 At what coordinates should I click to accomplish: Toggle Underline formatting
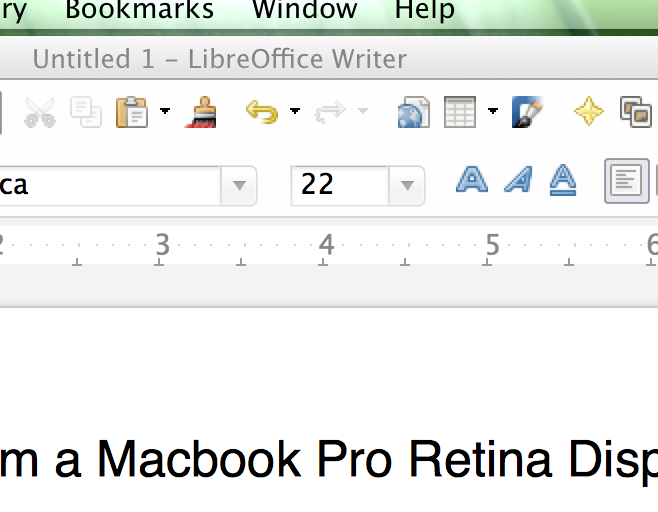coord(563,180)
